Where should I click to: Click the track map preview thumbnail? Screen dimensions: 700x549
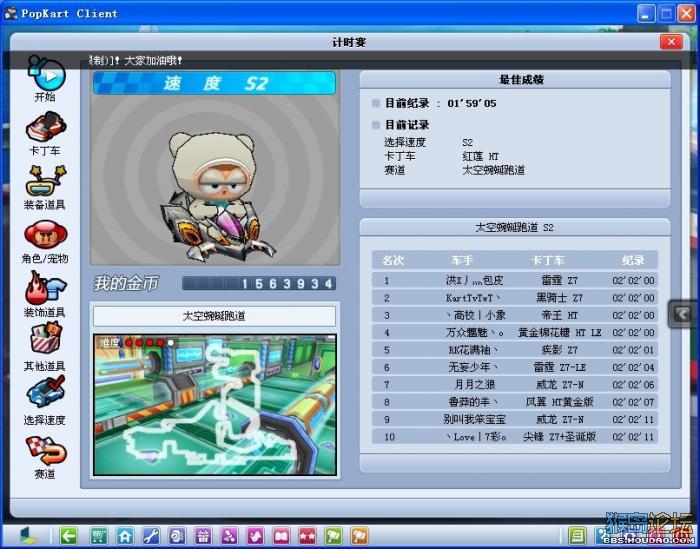coord(215,404)
